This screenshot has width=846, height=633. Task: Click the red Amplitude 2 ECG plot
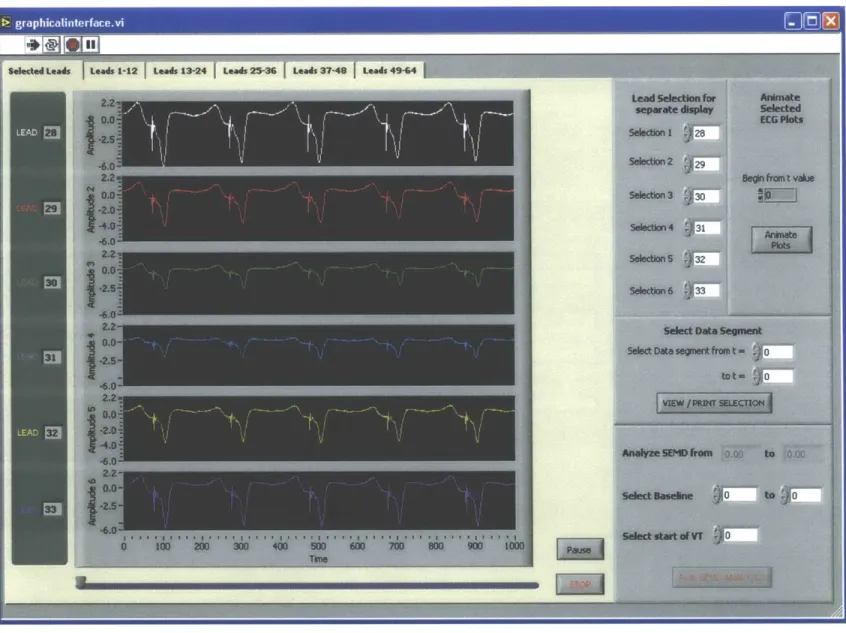click(x=318, y=208)
